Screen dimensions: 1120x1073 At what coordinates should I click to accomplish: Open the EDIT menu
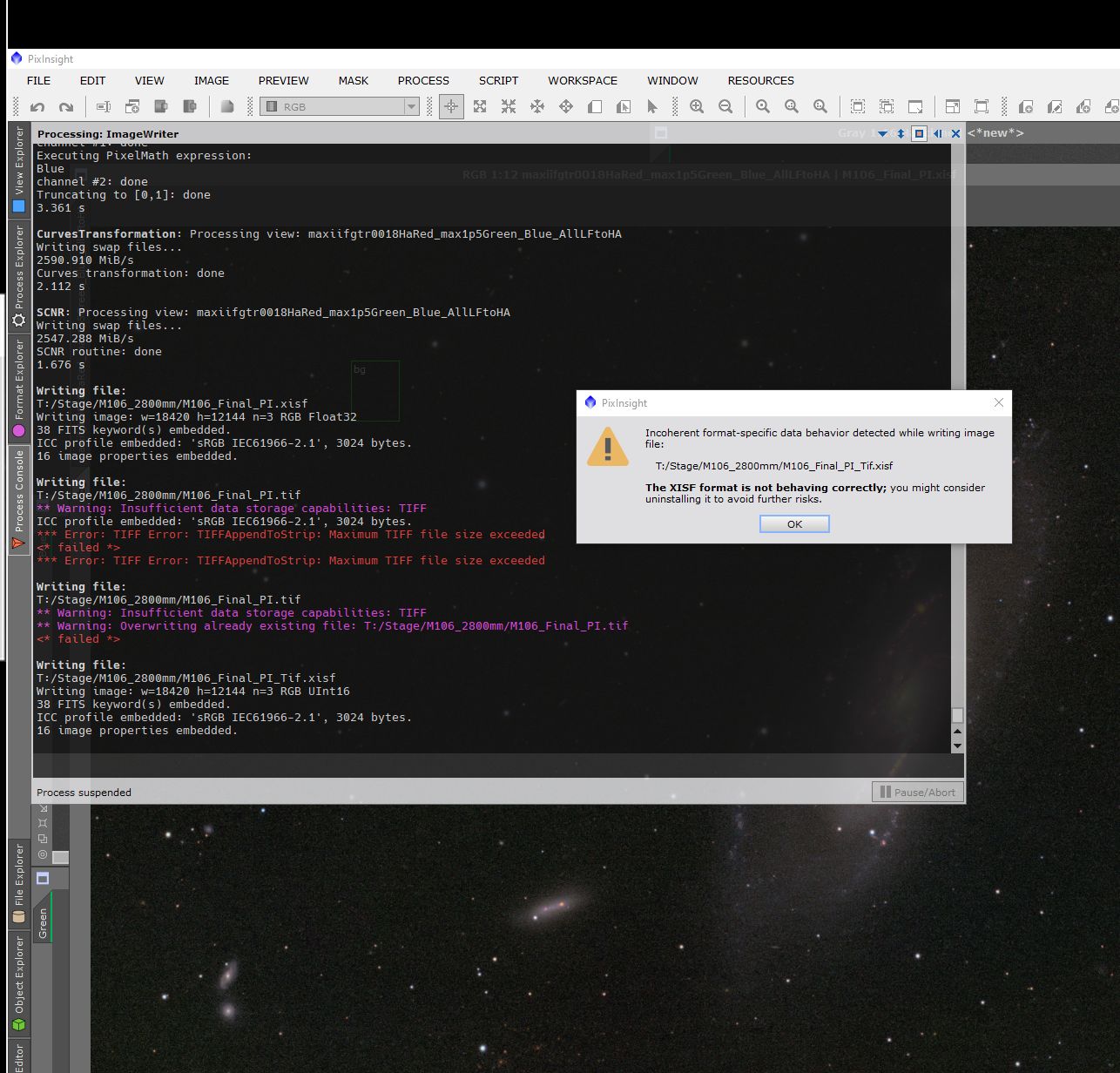(93, 80)
